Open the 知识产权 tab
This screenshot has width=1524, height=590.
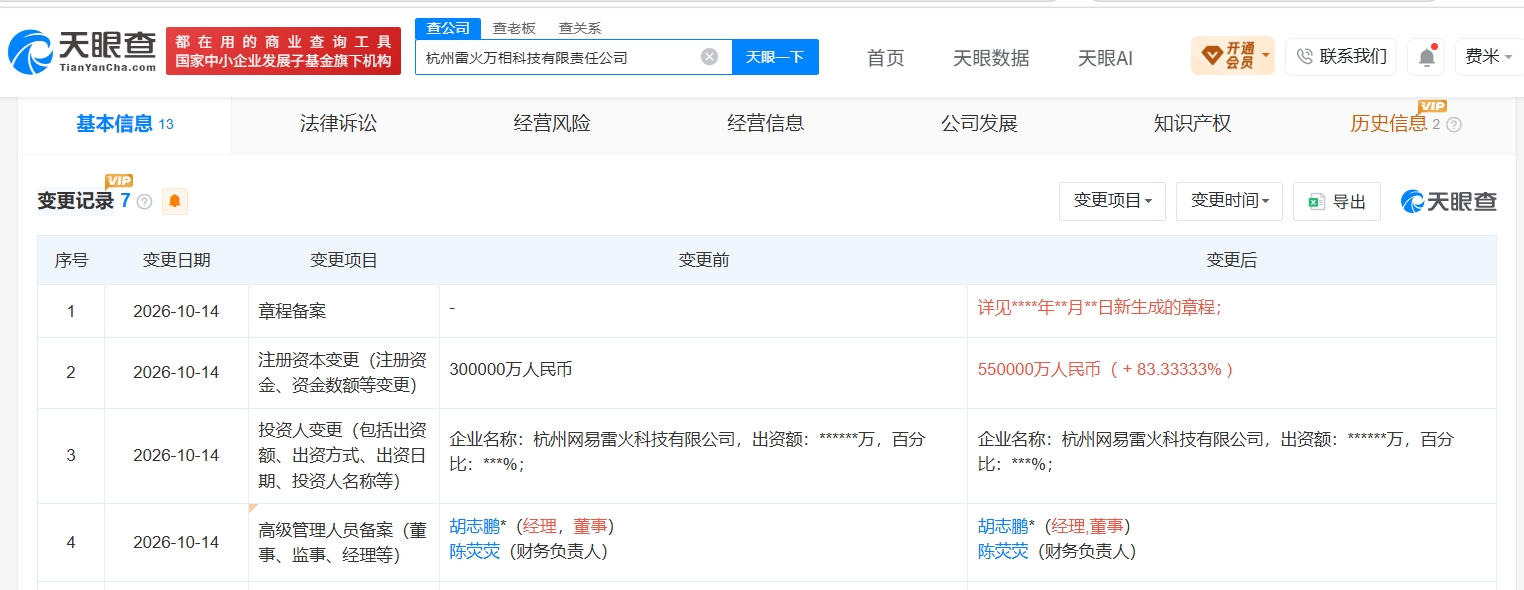tap(1192, 124)
